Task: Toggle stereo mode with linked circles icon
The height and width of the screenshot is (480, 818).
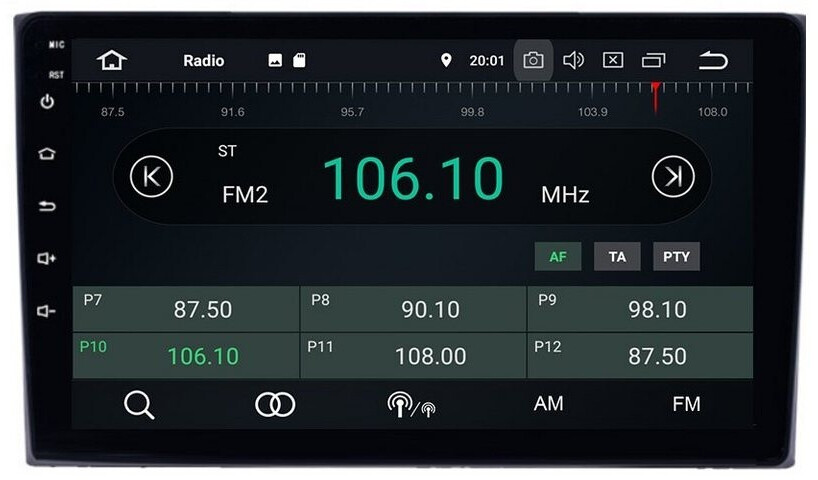Action: 275,404
